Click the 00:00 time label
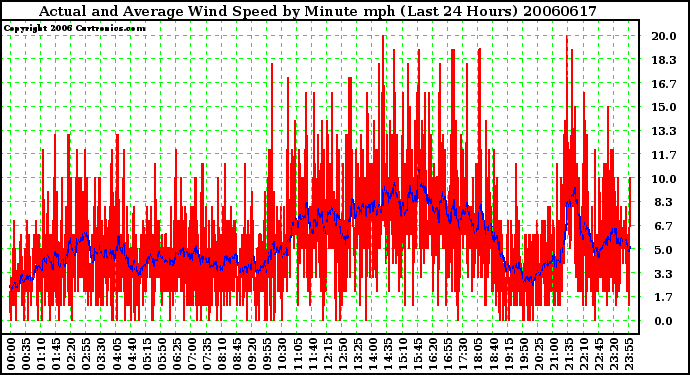 pyautogui.click(x=11, y=354)
